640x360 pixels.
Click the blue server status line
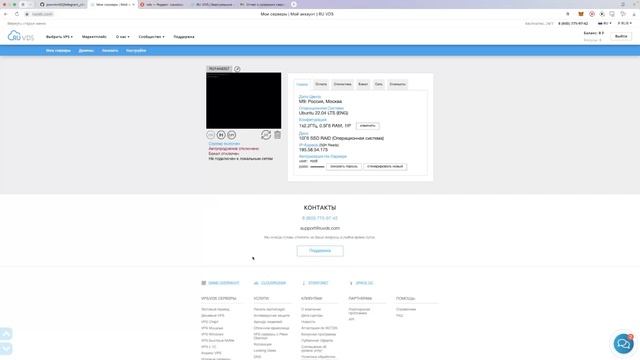224,144
